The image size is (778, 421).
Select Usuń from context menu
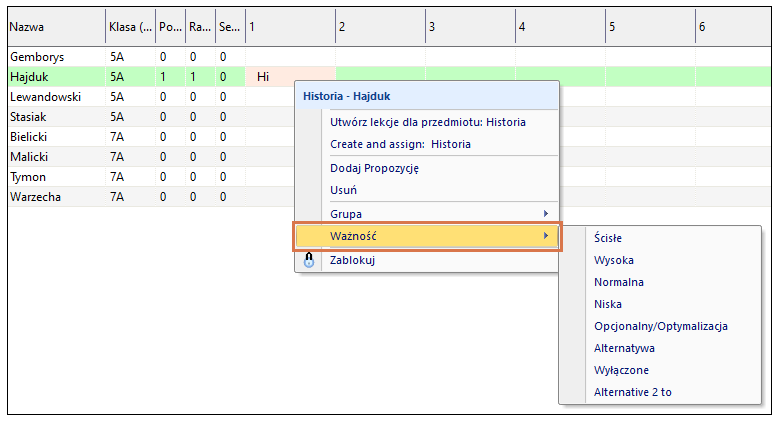[x=344, y=190]
